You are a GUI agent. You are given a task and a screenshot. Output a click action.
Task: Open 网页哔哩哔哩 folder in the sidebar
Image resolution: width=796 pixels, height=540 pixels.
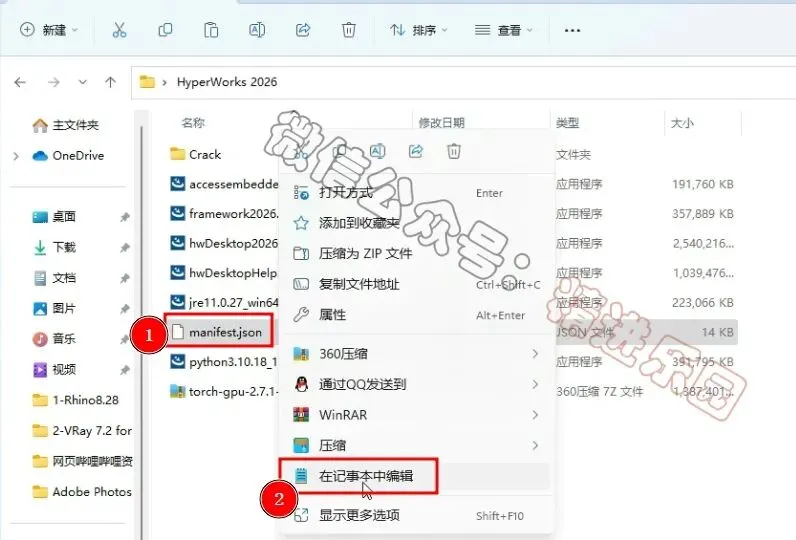click(x=82, y=461)
